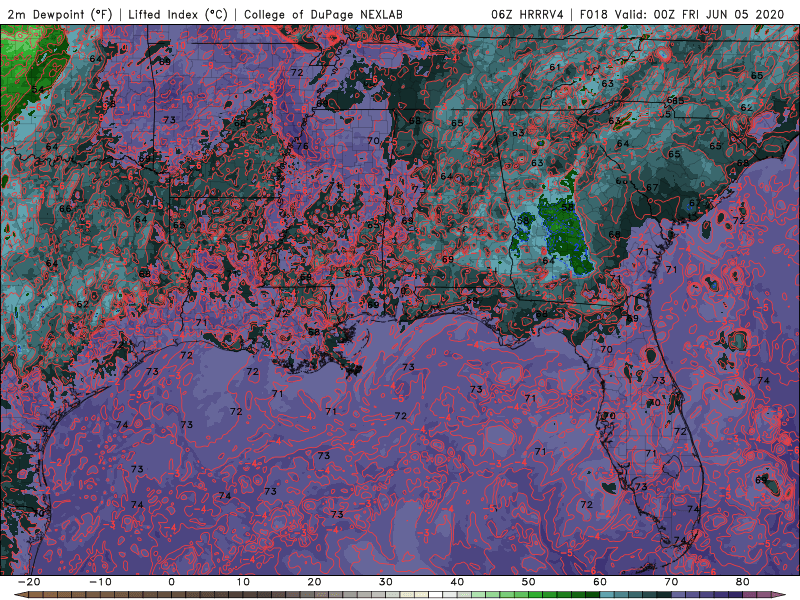Click the -10 label on the color scale

pos(100,582)
